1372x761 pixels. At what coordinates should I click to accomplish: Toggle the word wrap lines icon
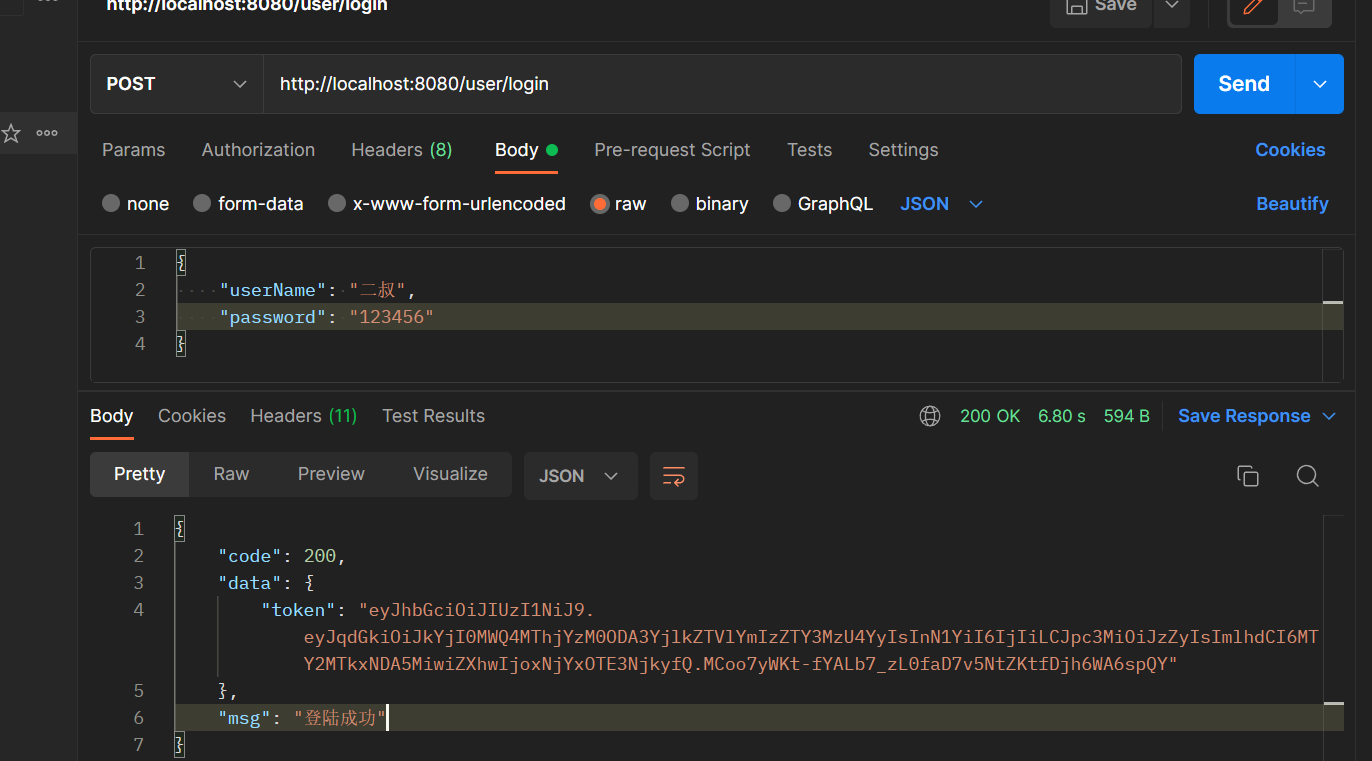click(x=674, y=476)
